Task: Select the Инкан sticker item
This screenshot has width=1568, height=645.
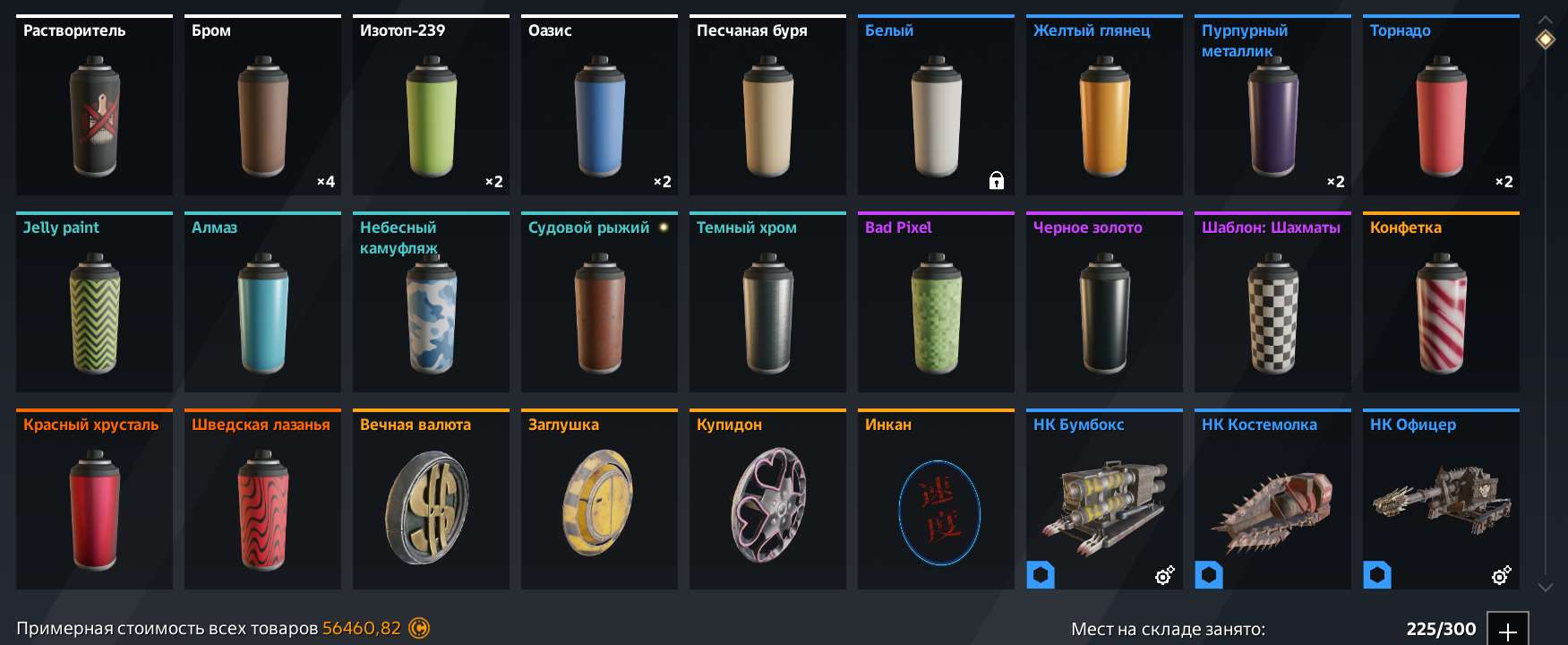Action: pyautogui.click(x=936, y=499)
